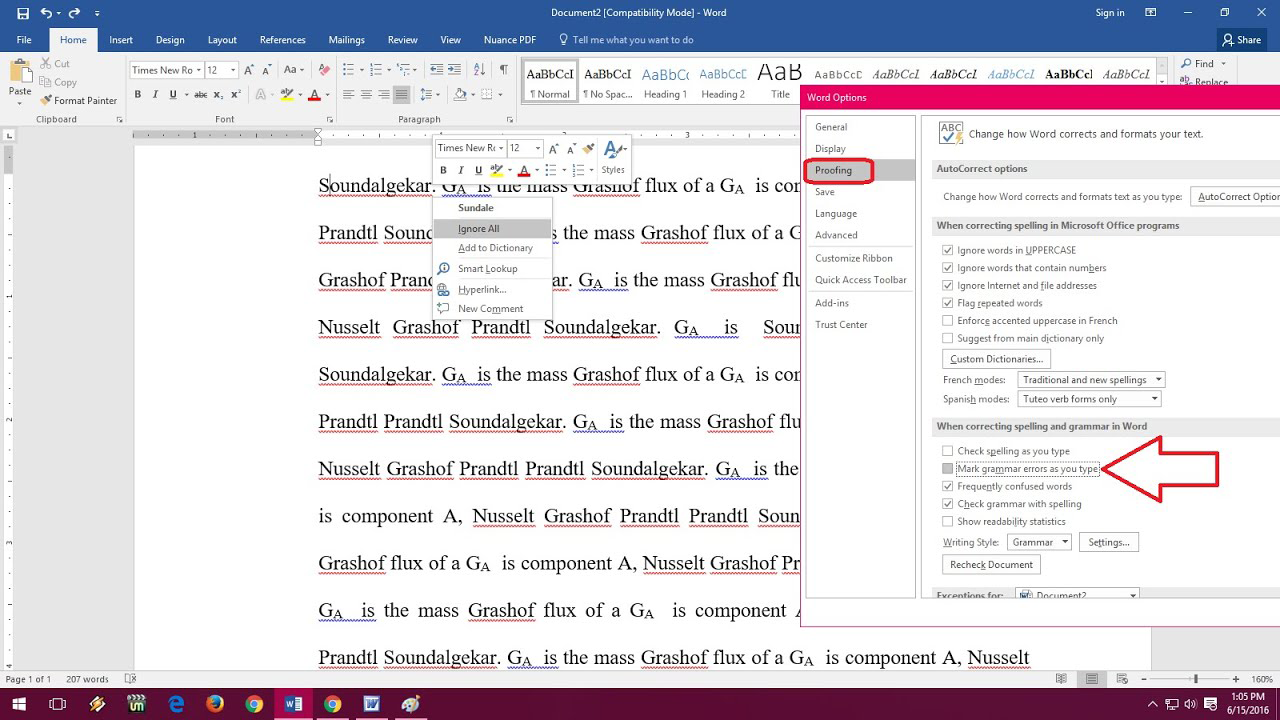This screenshot has height=720, width=1280.
Task: Expand the French modes dropdown
Action: coord(1091,380)
